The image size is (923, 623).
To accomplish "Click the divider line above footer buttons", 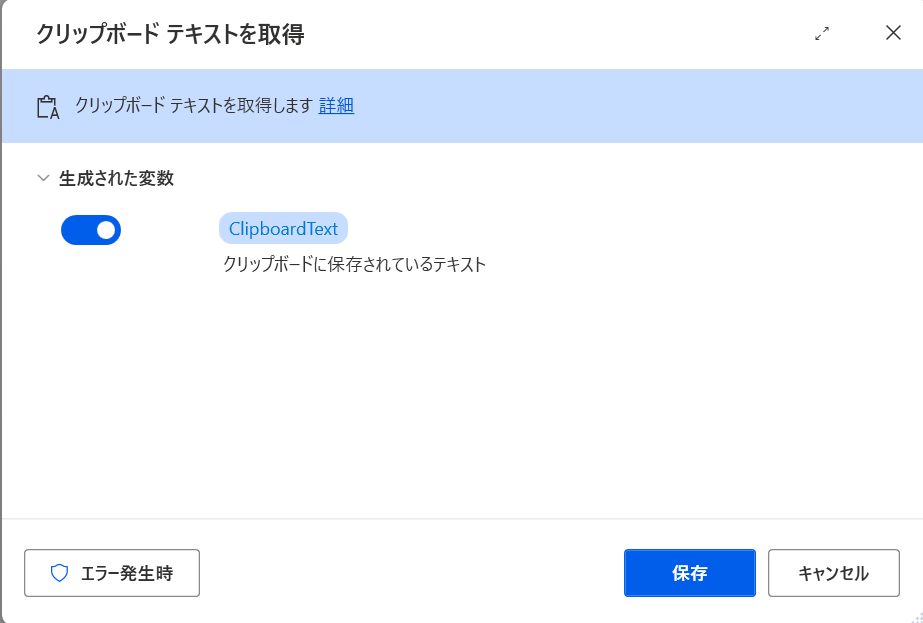I will (x=463, y=519).
